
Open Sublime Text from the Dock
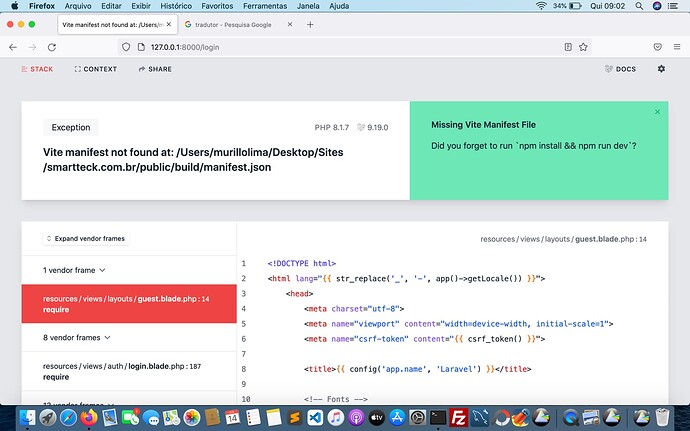(294, 417)
